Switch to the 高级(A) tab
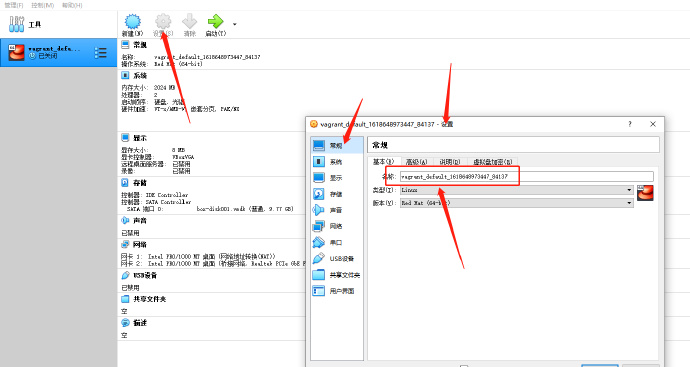The image size is (690, 367). coord(416,162)
